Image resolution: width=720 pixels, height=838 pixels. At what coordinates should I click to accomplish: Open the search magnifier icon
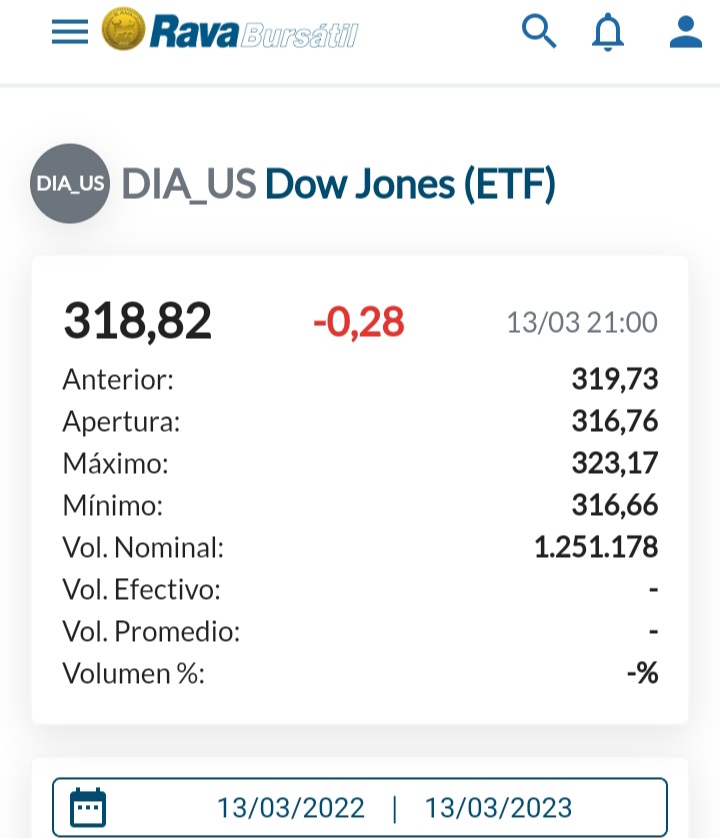click(539, 32)
